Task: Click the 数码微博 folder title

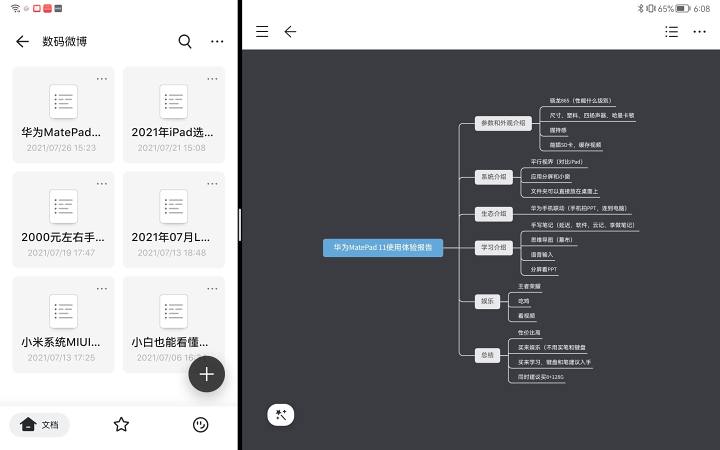Action: [65, 41]
